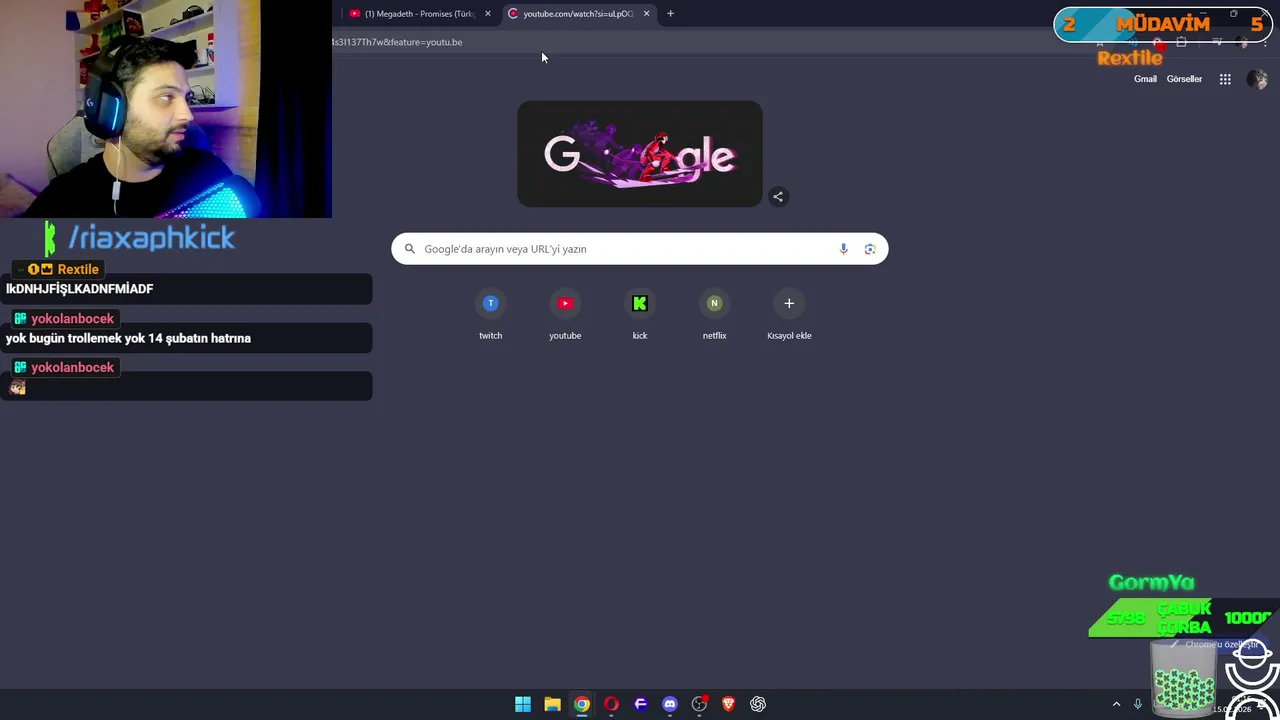This screenshot has width=1280, height=720.
Task: Click the Google Doodle image
Action: click(640, 154)
